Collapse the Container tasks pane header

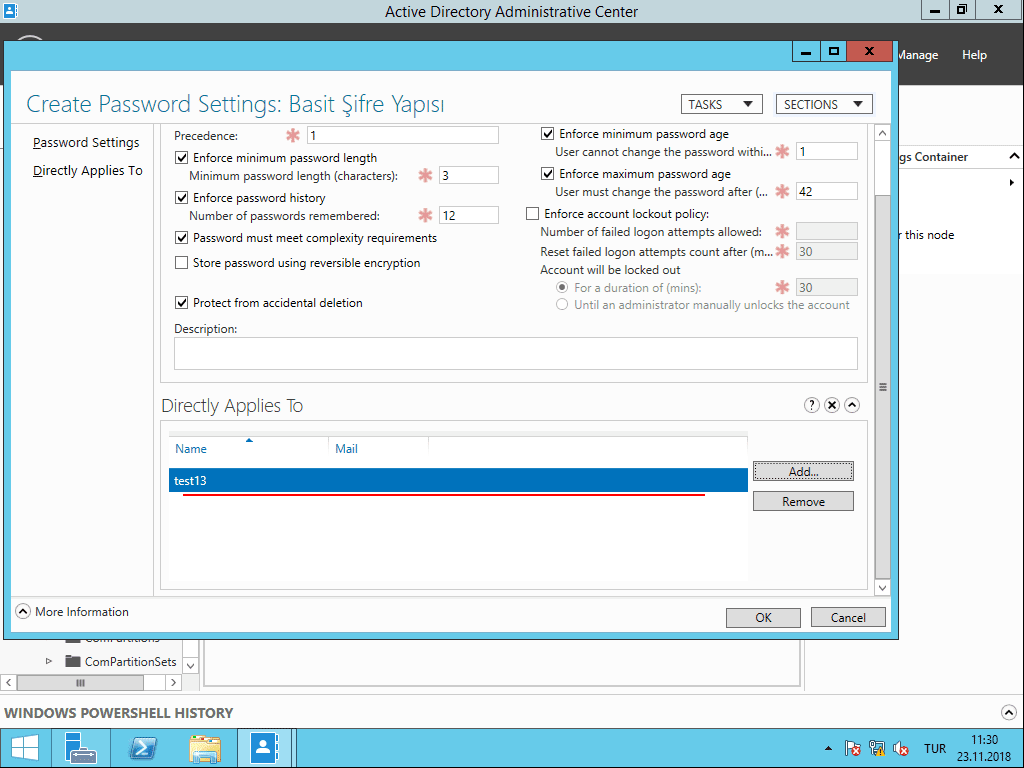pyautogui.click(x=1014, y=157)
